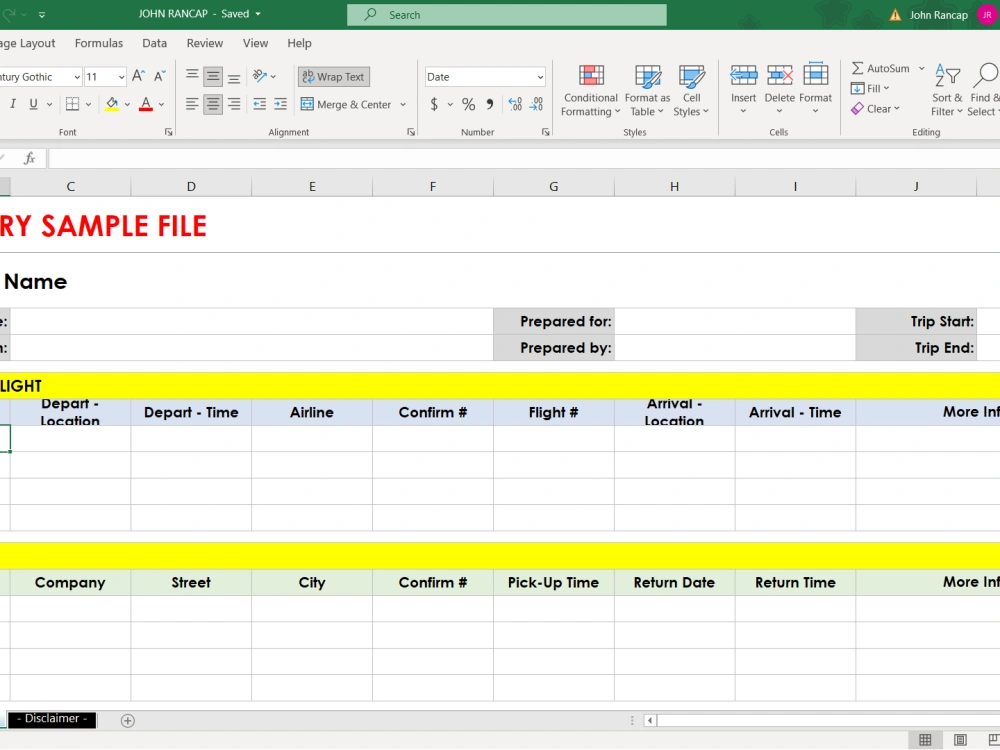
Task: Switch to Page Layout view in status bar
Action: point(960,740)
